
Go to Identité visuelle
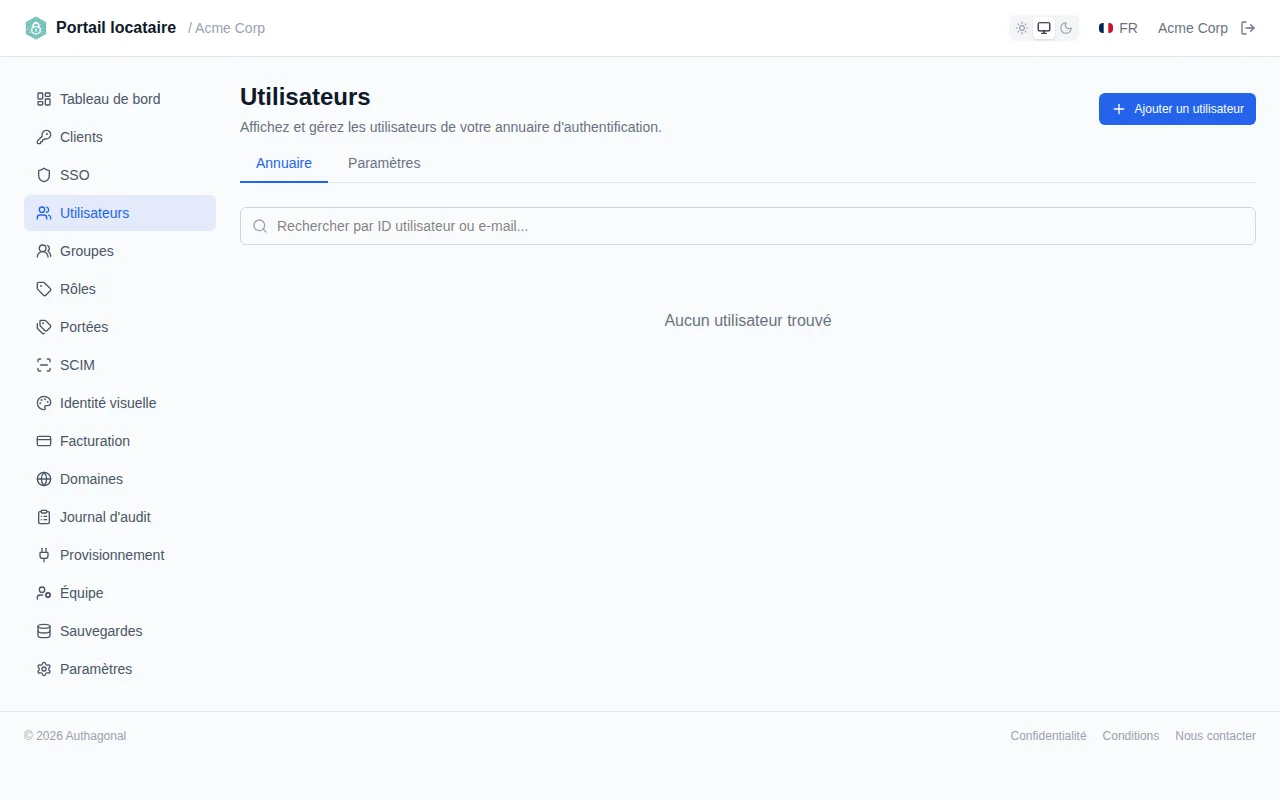coord(120,403)
